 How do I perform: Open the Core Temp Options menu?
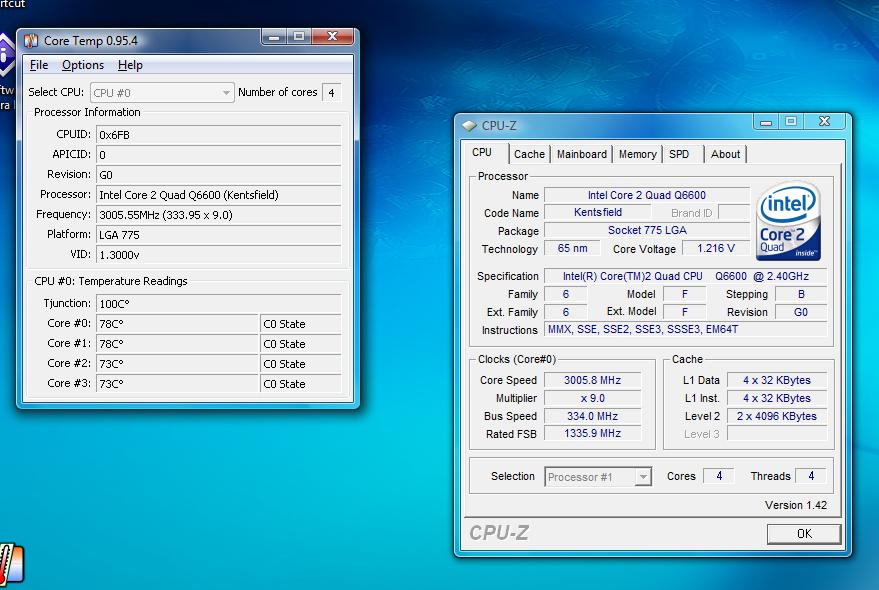coord(83,65)
